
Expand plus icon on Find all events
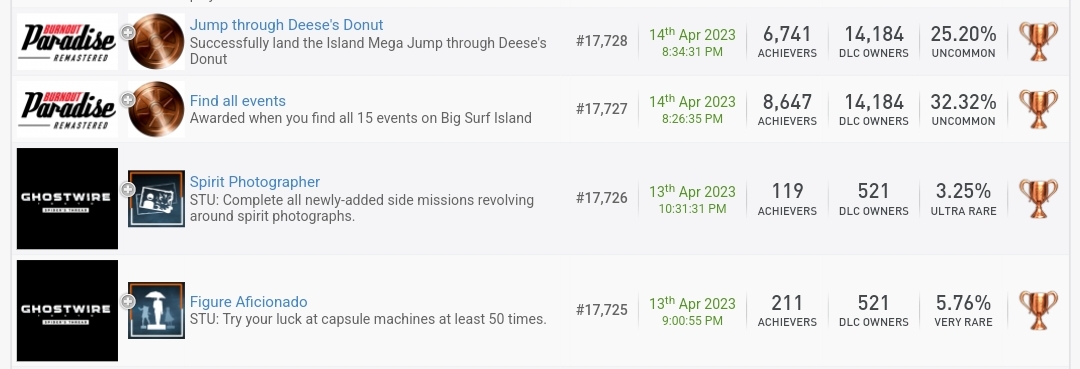click(x=127, y=100)
